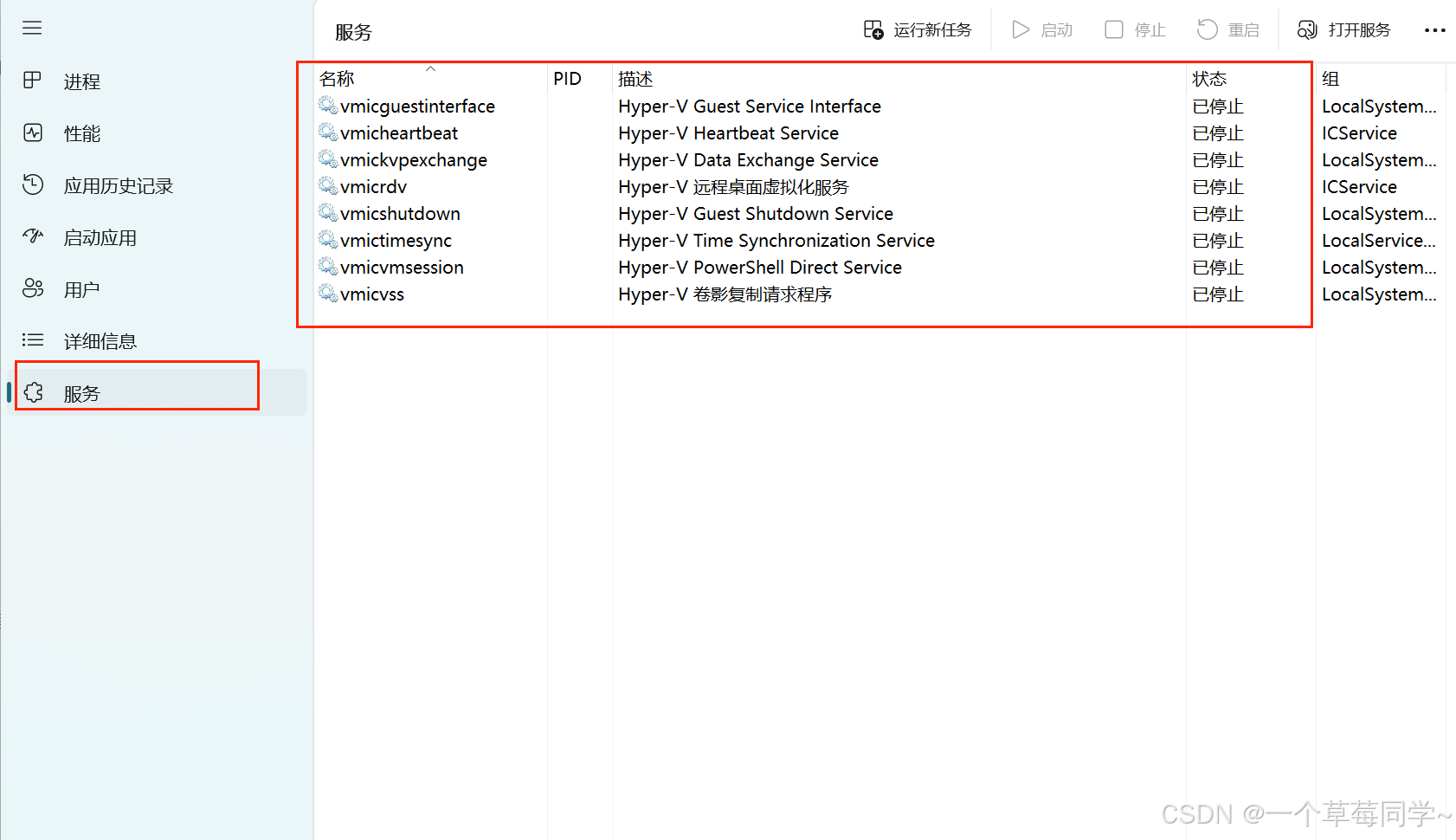Open the hamburger navigation menu
The image size is (1456, 840).
pos(32,29)
